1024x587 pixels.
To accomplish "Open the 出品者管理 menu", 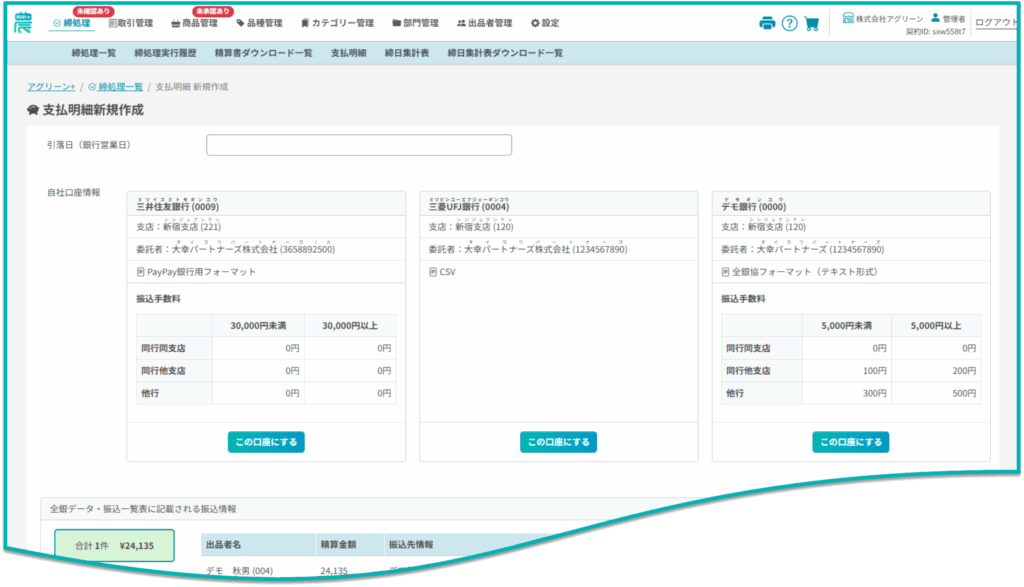I will tap(485, 23).
